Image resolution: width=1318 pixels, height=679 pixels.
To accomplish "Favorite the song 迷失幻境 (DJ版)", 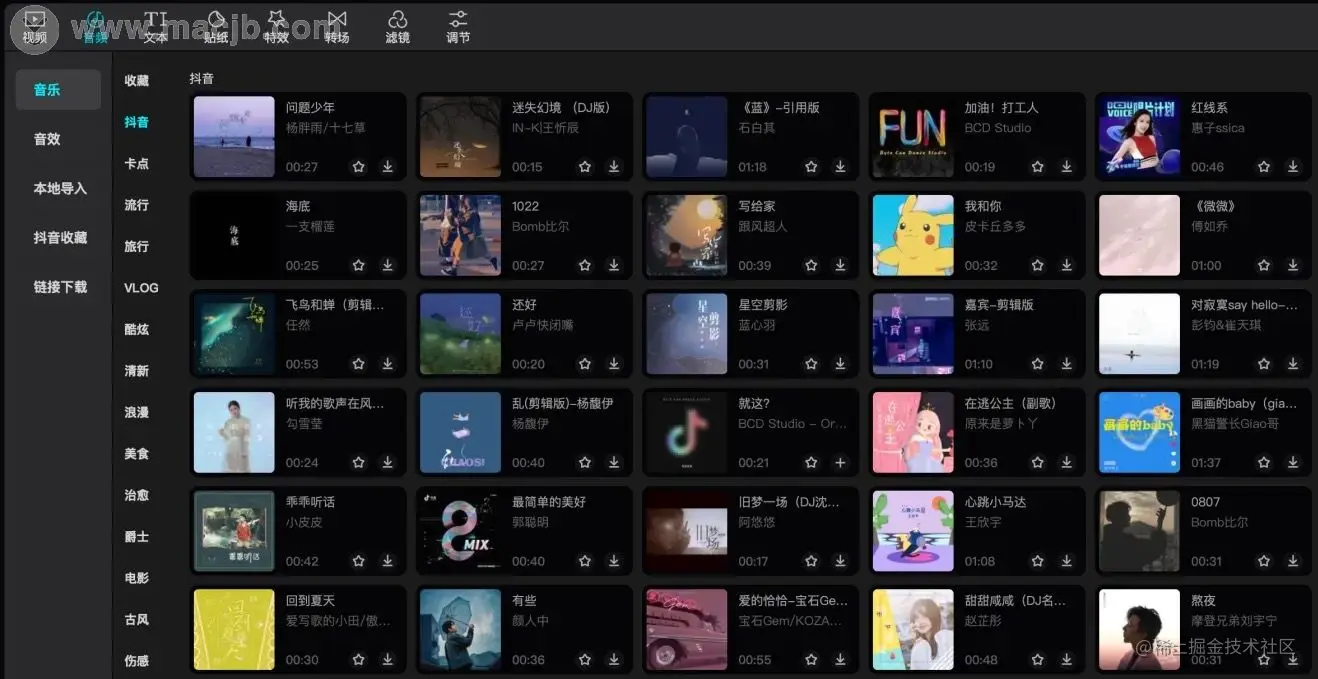I will pyautogui.click(x=585, y=167).
